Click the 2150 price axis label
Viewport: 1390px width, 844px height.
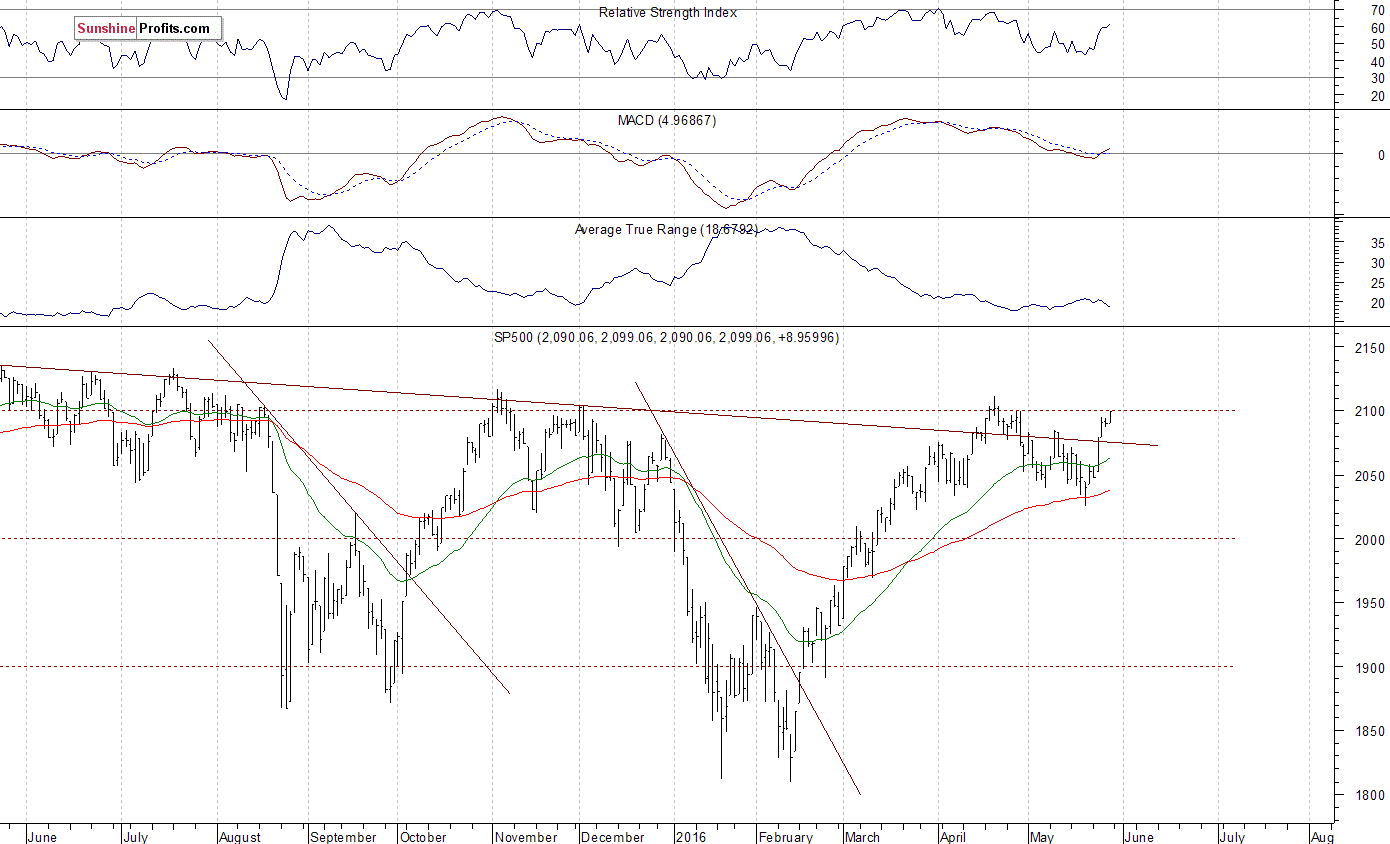tap(1369, 347)
